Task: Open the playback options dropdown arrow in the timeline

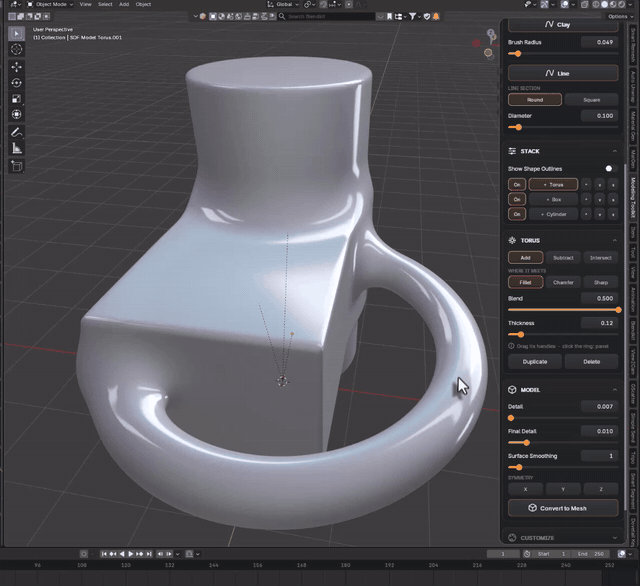Action: click(x=178, y=554)
